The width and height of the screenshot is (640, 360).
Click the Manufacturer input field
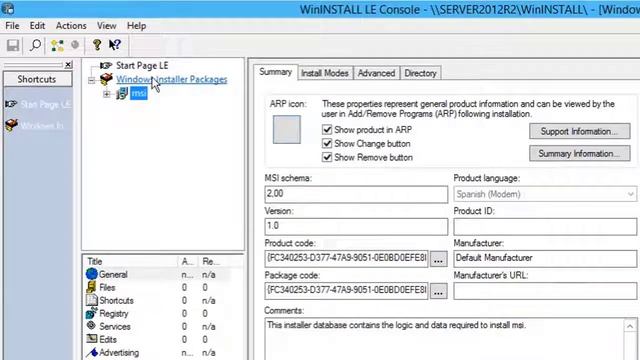pos(545,259)
